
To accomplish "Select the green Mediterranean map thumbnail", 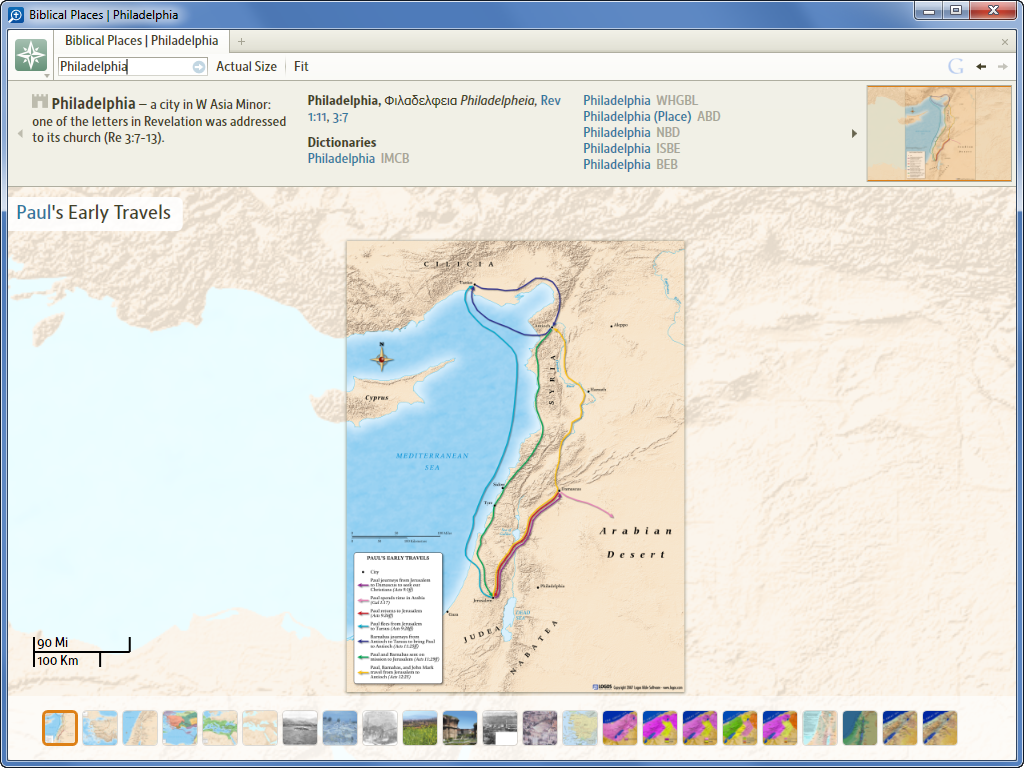I will [x=219, y=728].
